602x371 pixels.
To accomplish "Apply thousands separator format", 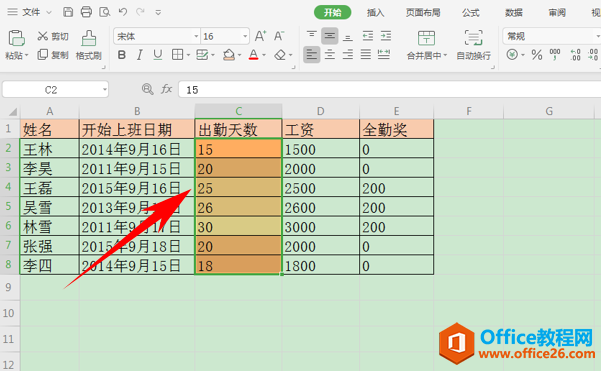I will click(x=555, y=55).
